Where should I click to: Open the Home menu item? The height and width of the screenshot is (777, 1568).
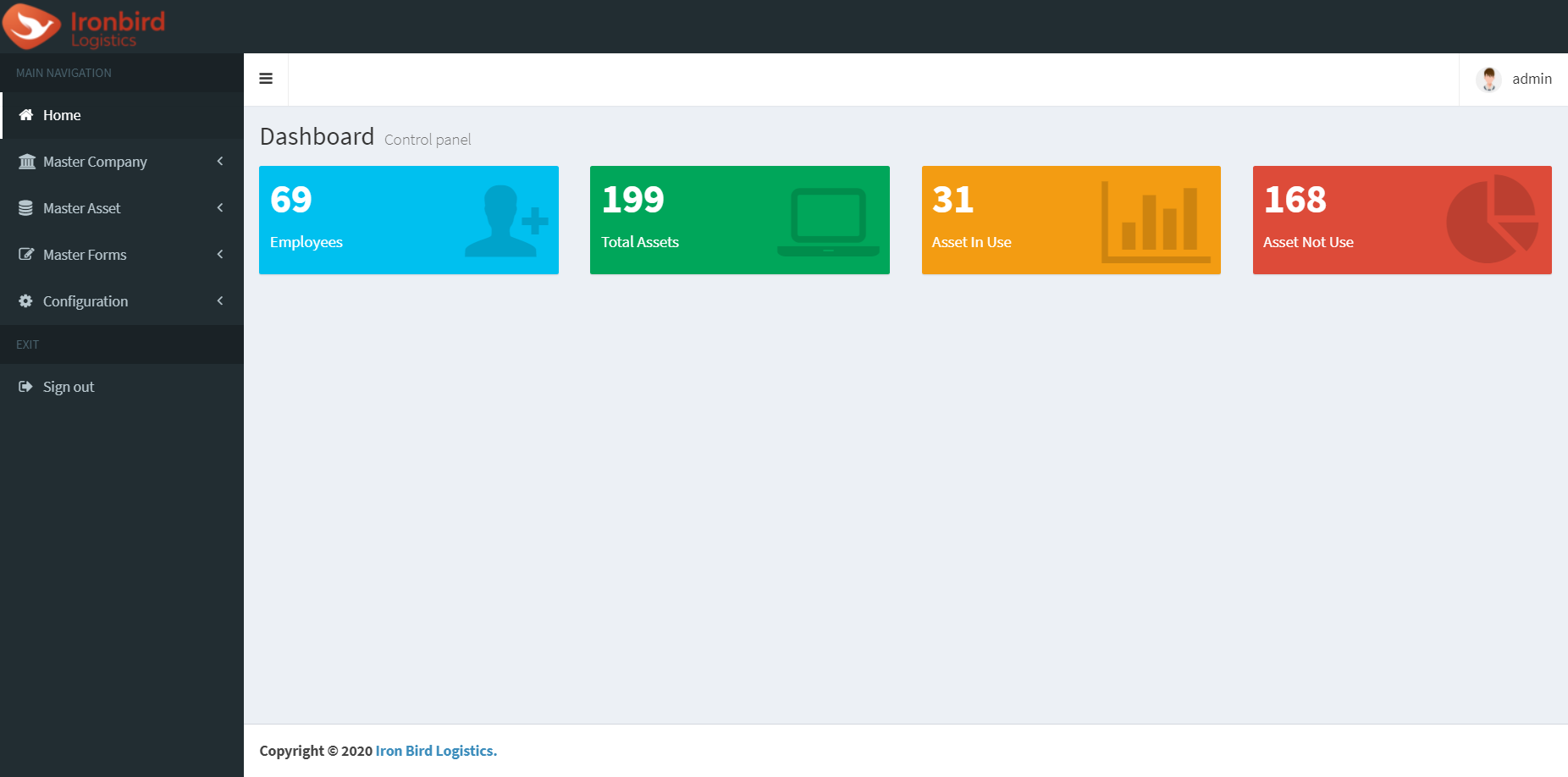(122, 115)
